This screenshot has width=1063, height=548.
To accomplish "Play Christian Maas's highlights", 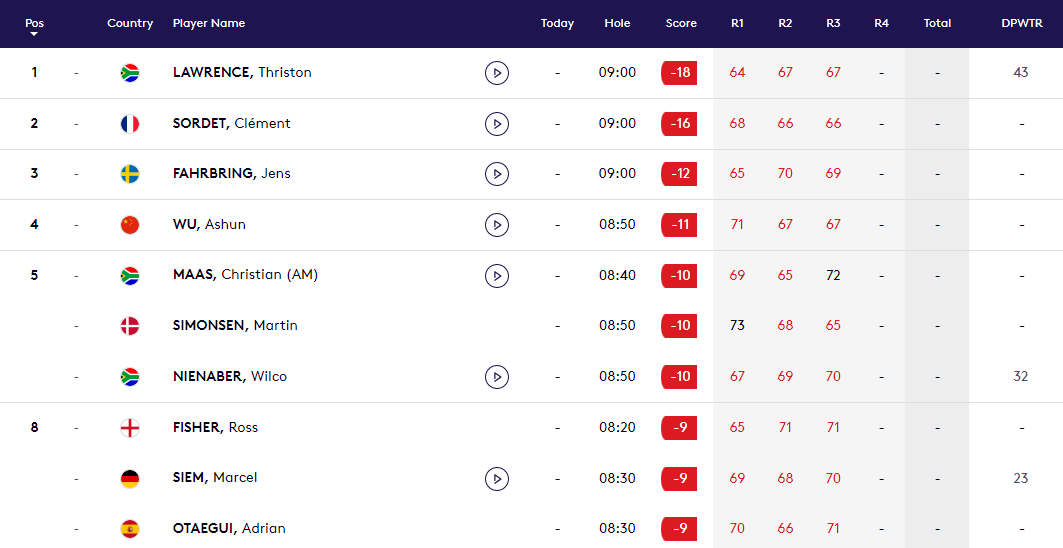I will point(497,275).
